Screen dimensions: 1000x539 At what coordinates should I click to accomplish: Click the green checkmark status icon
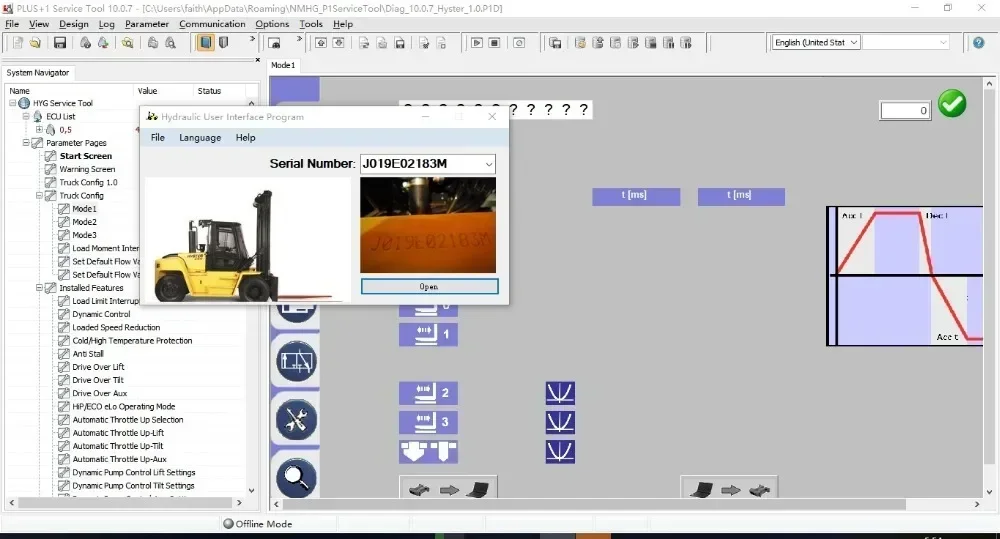(952, 104)
